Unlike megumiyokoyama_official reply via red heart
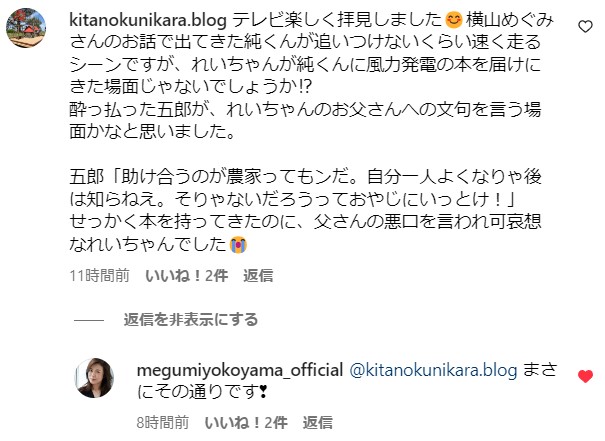 (585, 376)
